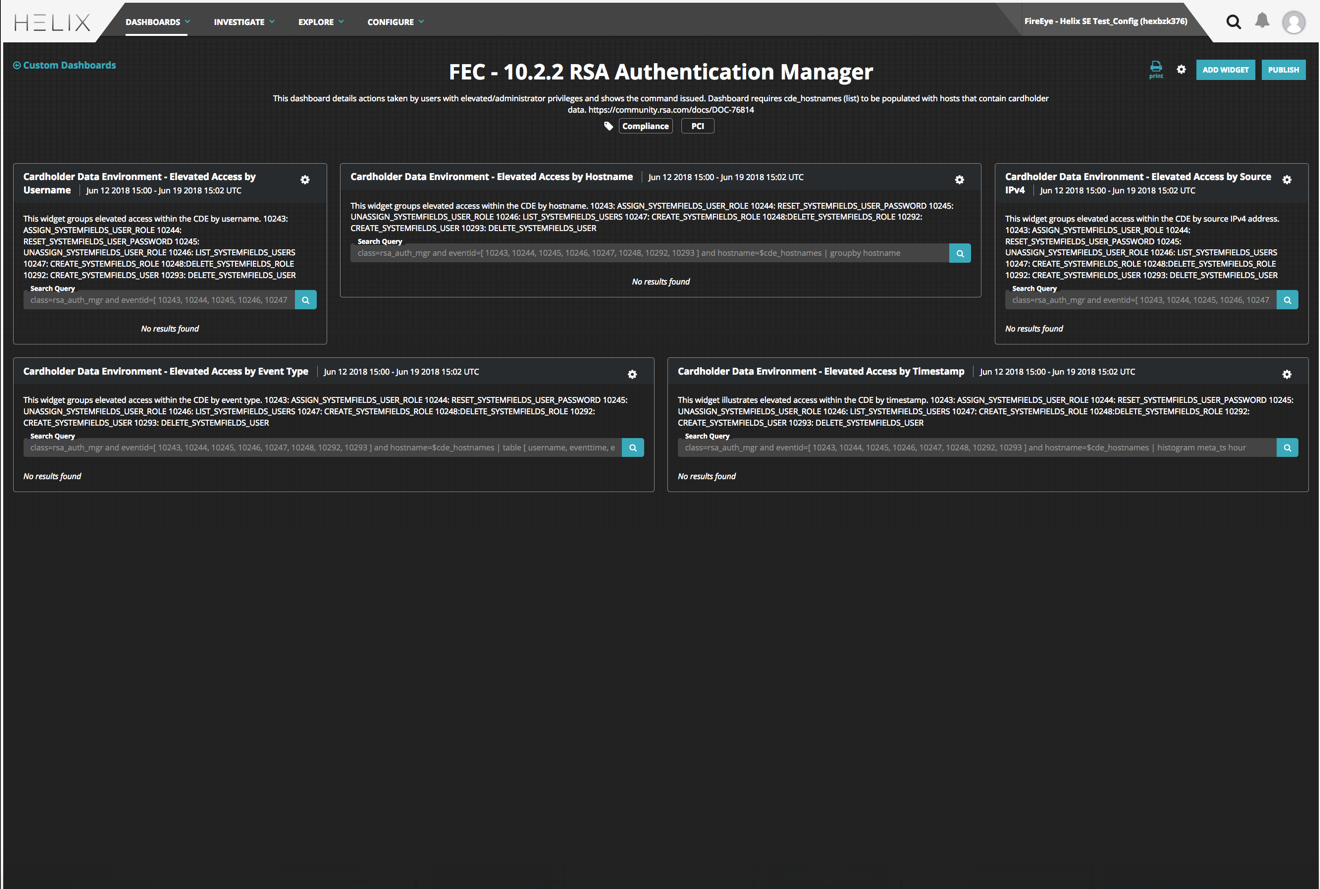Click the dashboard description text
The height and width of the screenshot is (889, 1320).
pos(661,104)
